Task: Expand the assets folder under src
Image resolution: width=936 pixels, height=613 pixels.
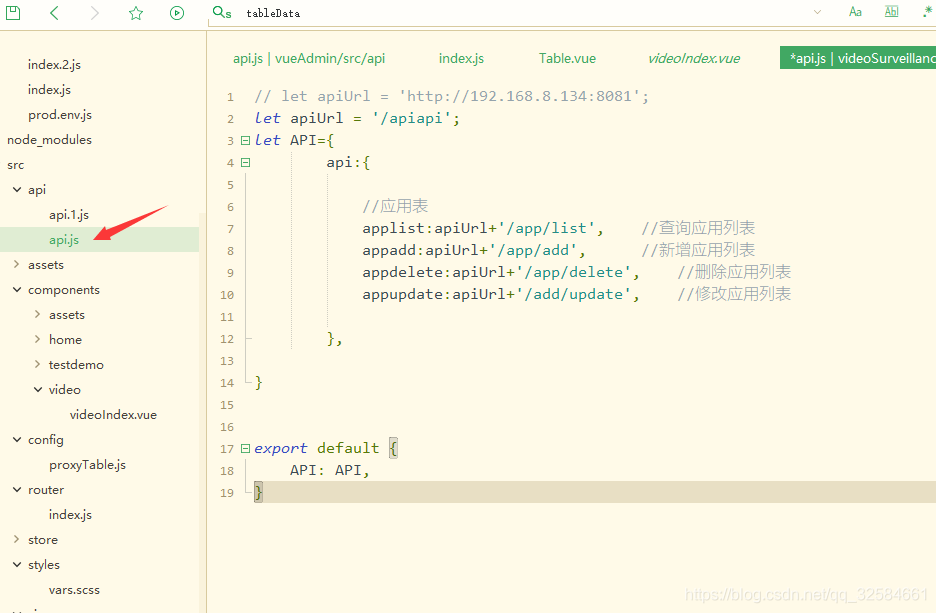Action: (x=17, y=265)
